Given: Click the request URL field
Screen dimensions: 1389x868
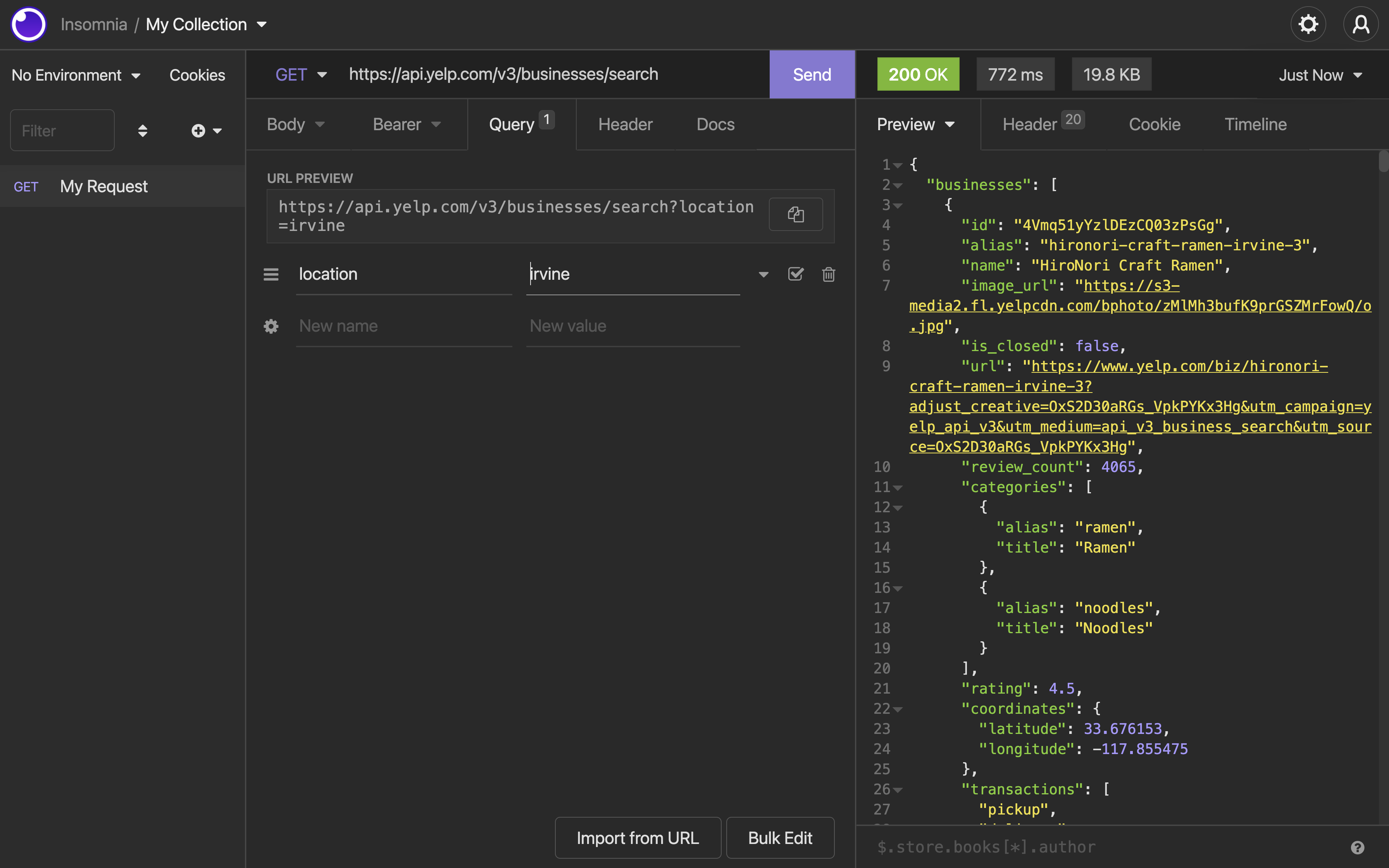Looking at the screenshot, I should [x=554, y=75].
